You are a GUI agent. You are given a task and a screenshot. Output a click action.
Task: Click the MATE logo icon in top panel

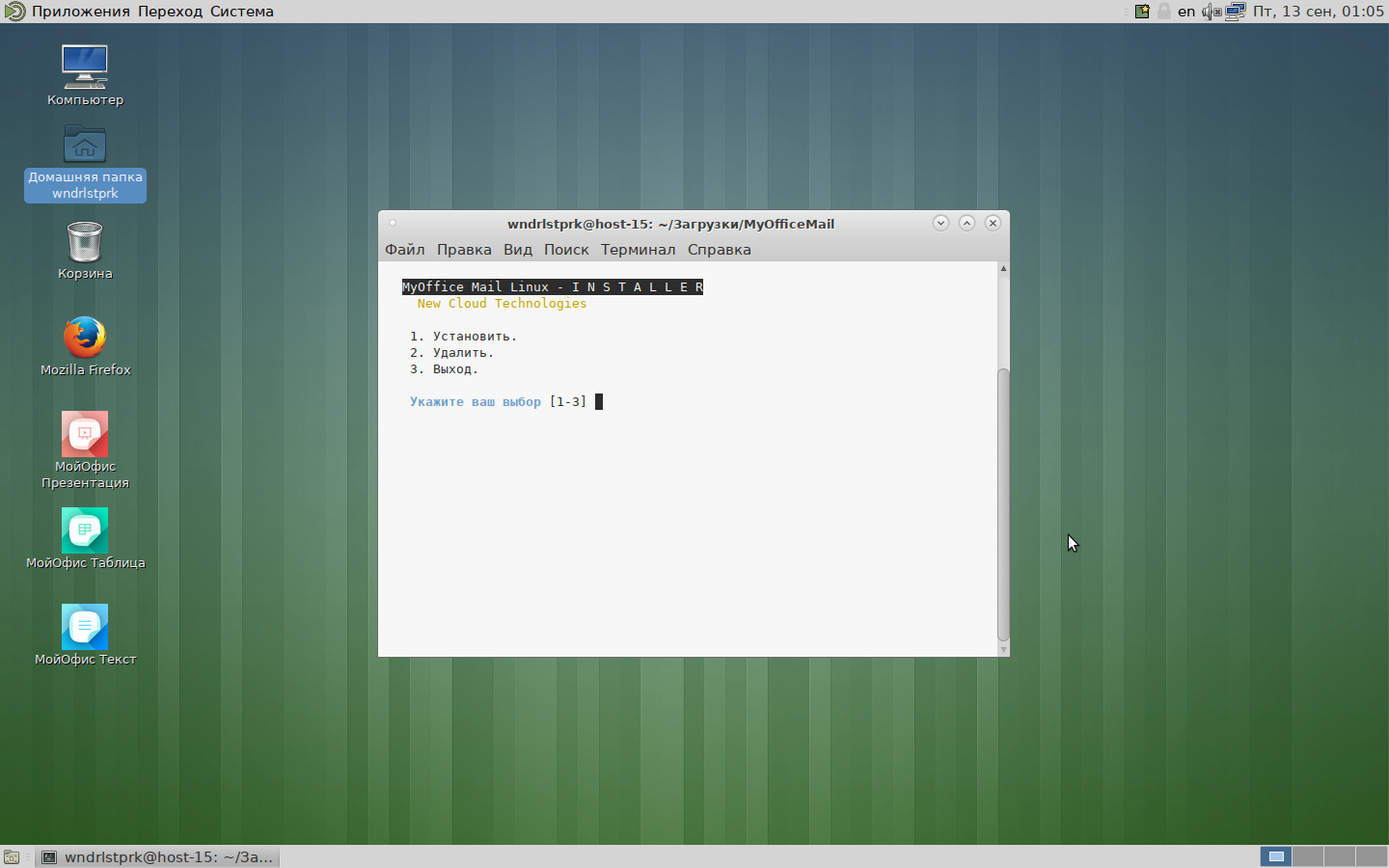click(x=14, y=12)
